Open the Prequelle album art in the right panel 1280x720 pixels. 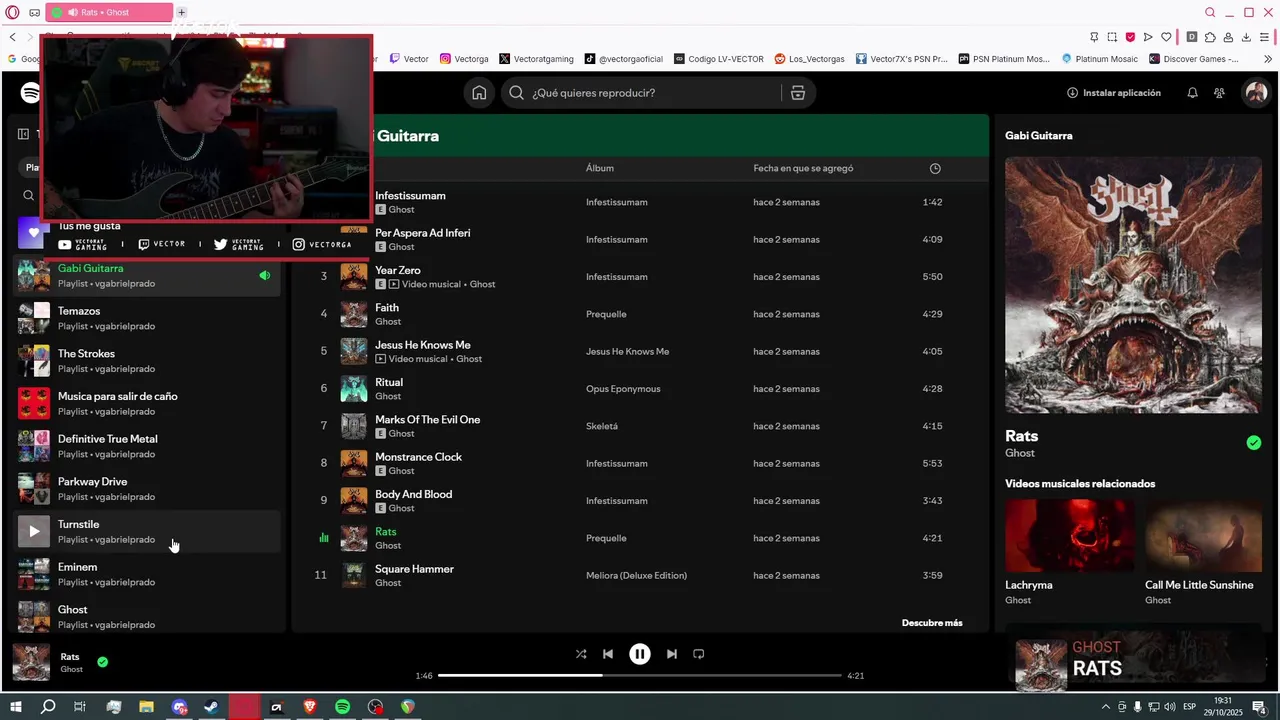click(x=1133, y=285)
